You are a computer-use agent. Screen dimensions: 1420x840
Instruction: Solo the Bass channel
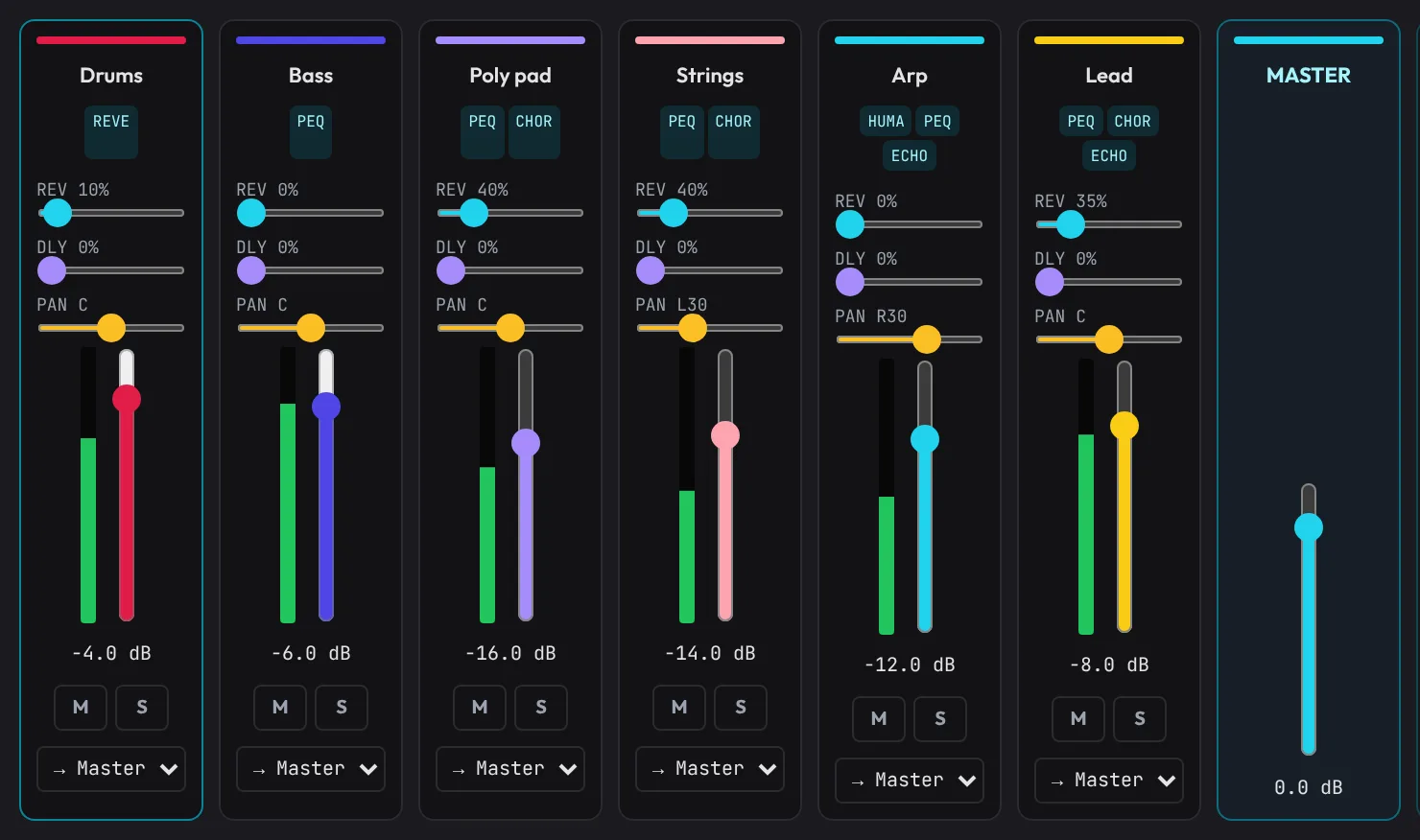tap(342, 708)
